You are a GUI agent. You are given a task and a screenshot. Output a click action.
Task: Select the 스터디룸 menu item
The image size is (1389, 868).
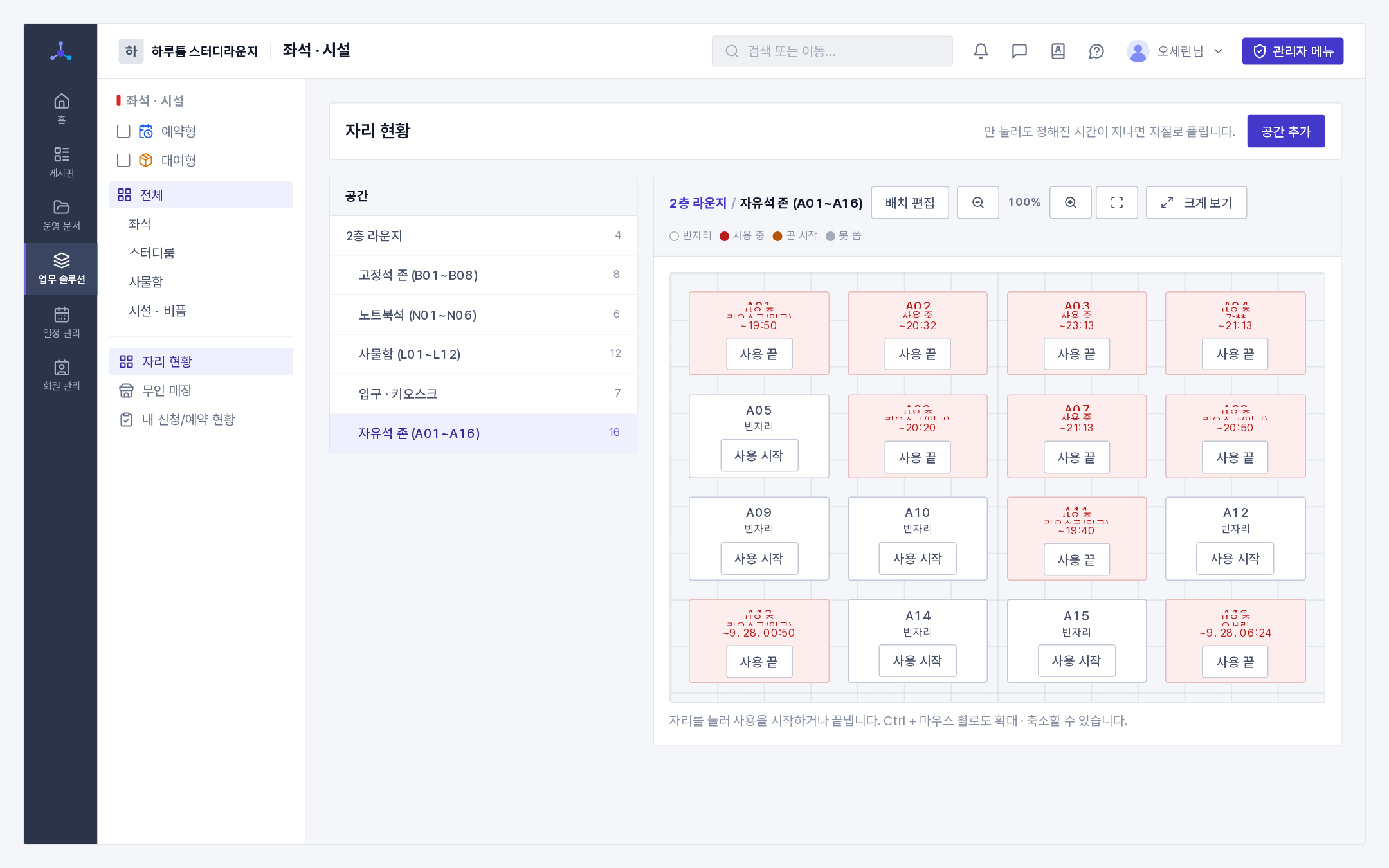tap(201, 253)
